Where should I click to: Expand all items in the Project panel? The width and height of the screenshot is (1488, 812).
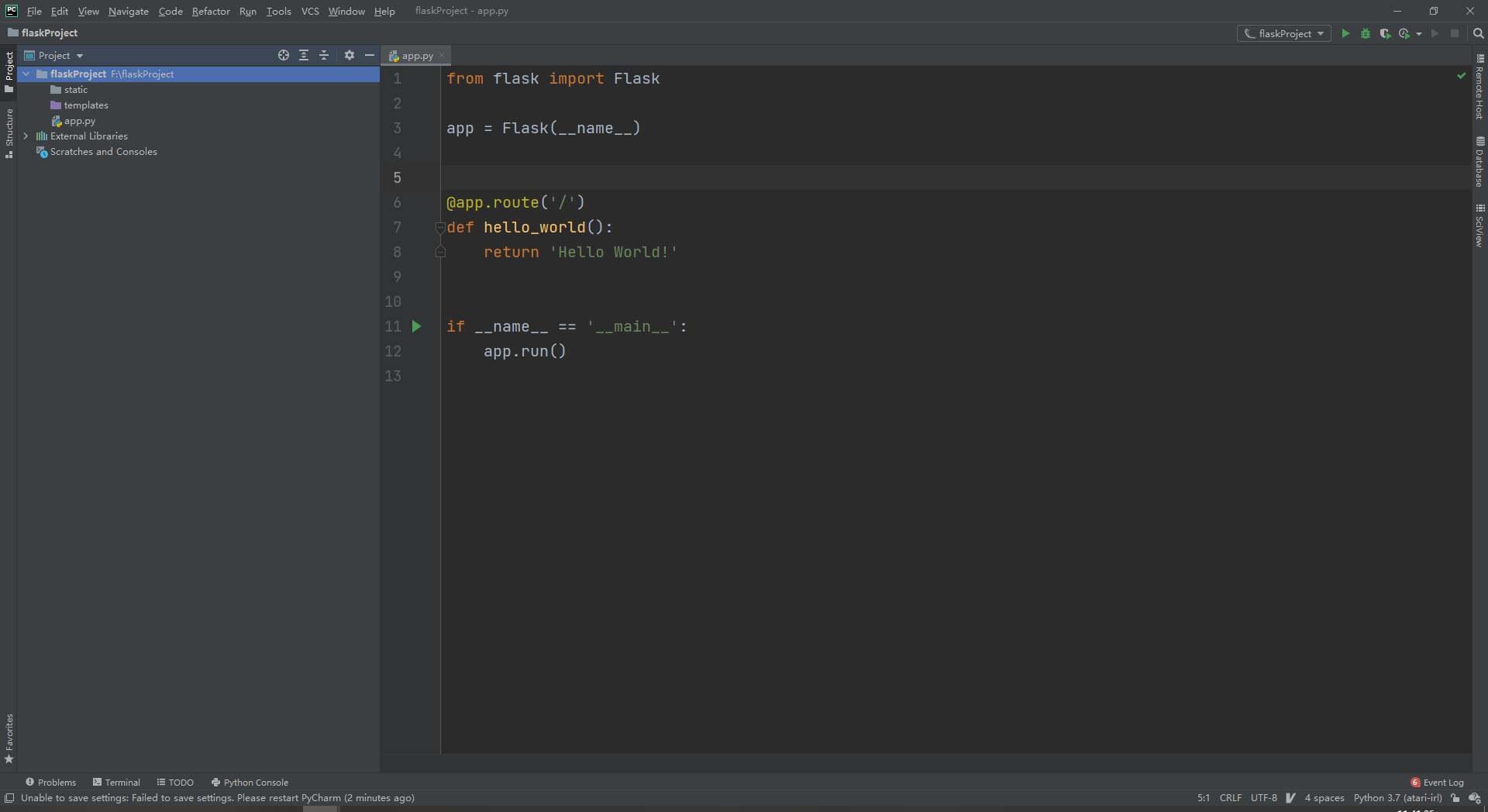[304, 55]
